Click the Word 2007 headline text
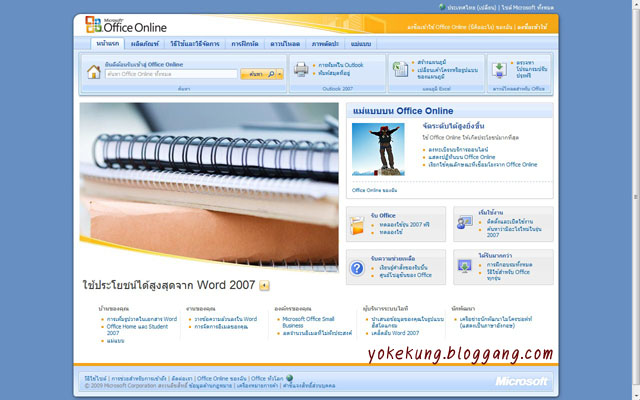The image size is (640, 400). point(169,285)
